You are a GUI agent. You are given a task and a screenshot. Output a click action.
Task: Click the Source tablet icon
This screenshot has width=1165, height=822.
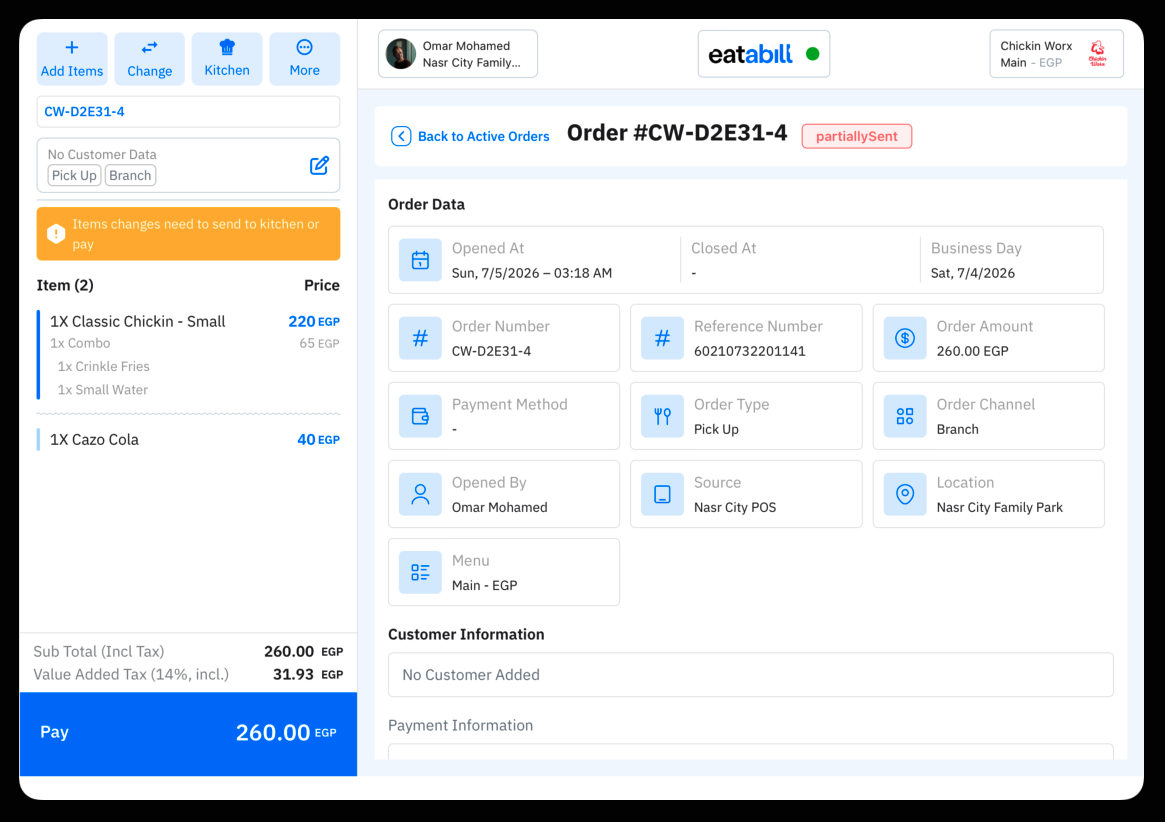[663, 494]
